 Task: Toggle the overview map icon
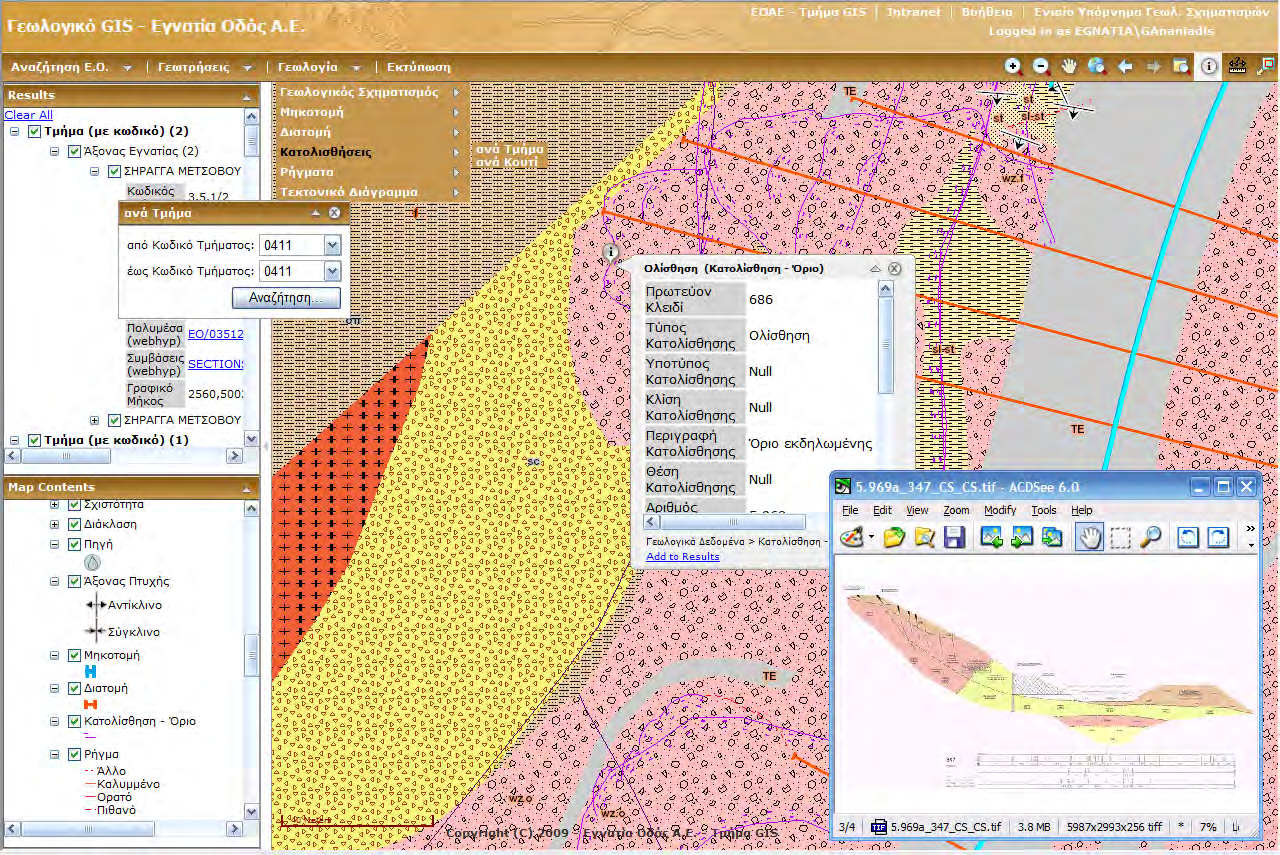point(1265,66)
